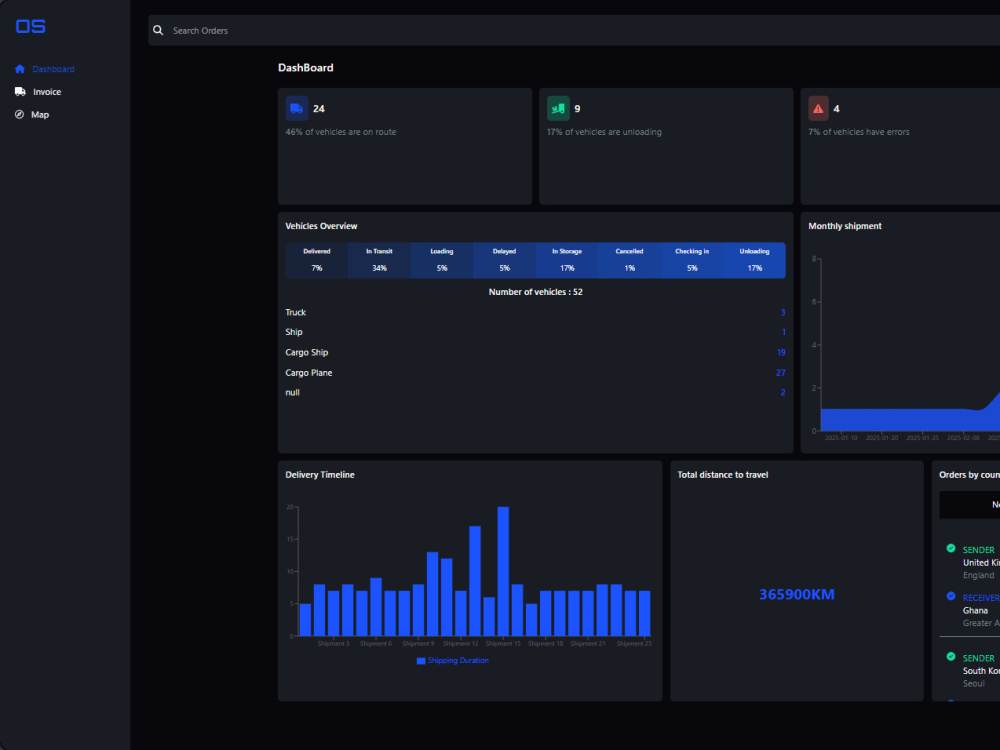Click the blue truck on-route icon

point(297,108)
